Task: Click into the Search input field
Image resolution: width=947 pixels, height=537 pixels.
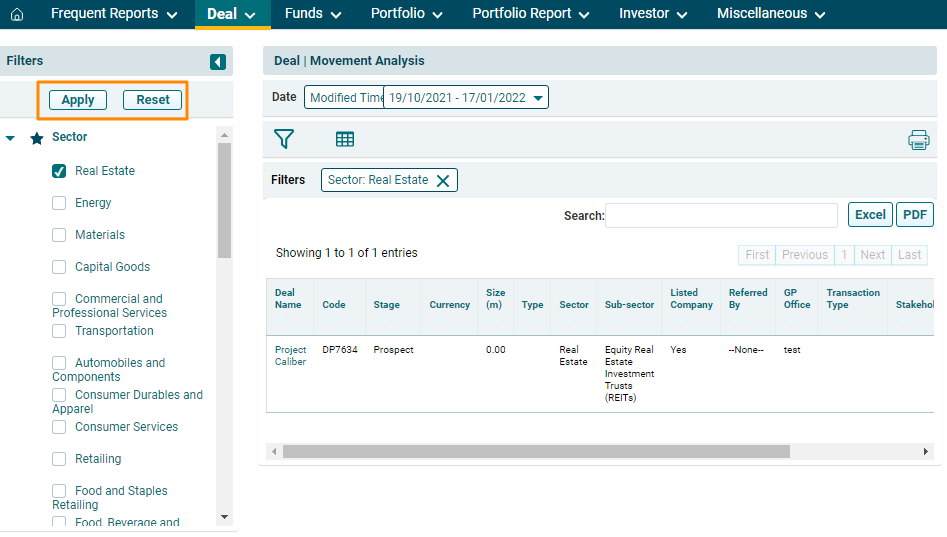Action: [x=721, y=216]
